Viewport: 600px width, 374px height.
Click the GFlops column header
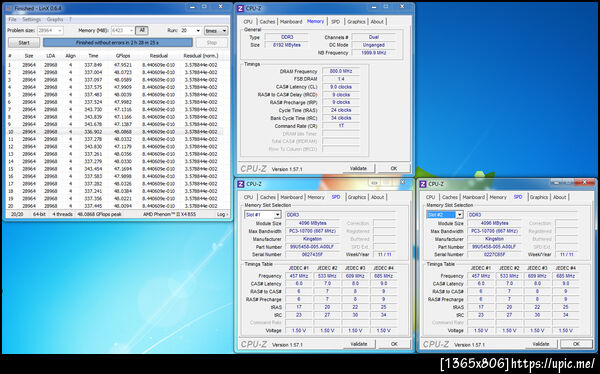coord(123,56)
